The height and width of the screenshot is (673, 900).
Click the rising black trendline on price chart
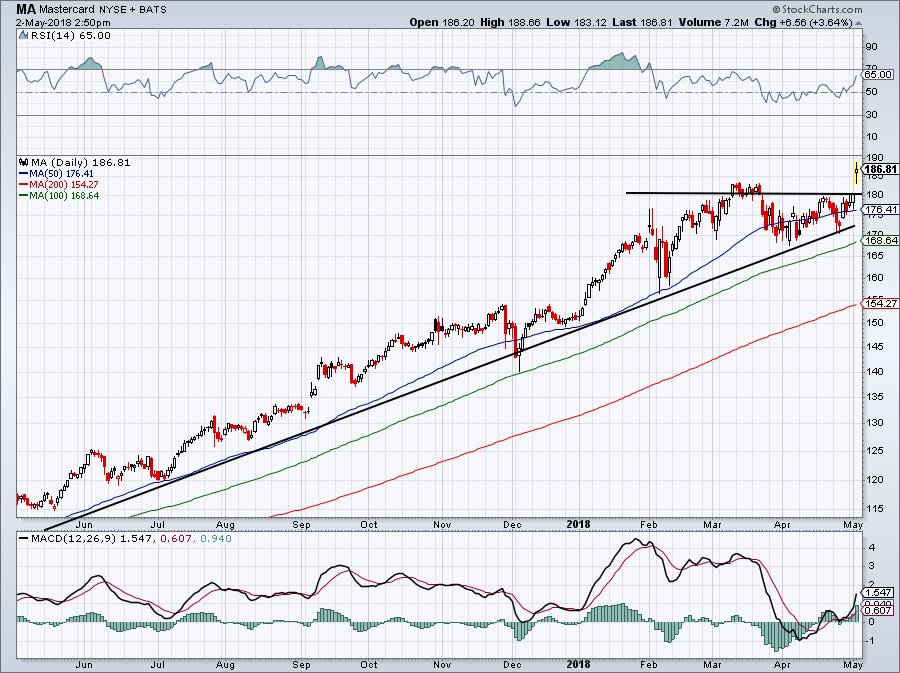coord(449,379)
